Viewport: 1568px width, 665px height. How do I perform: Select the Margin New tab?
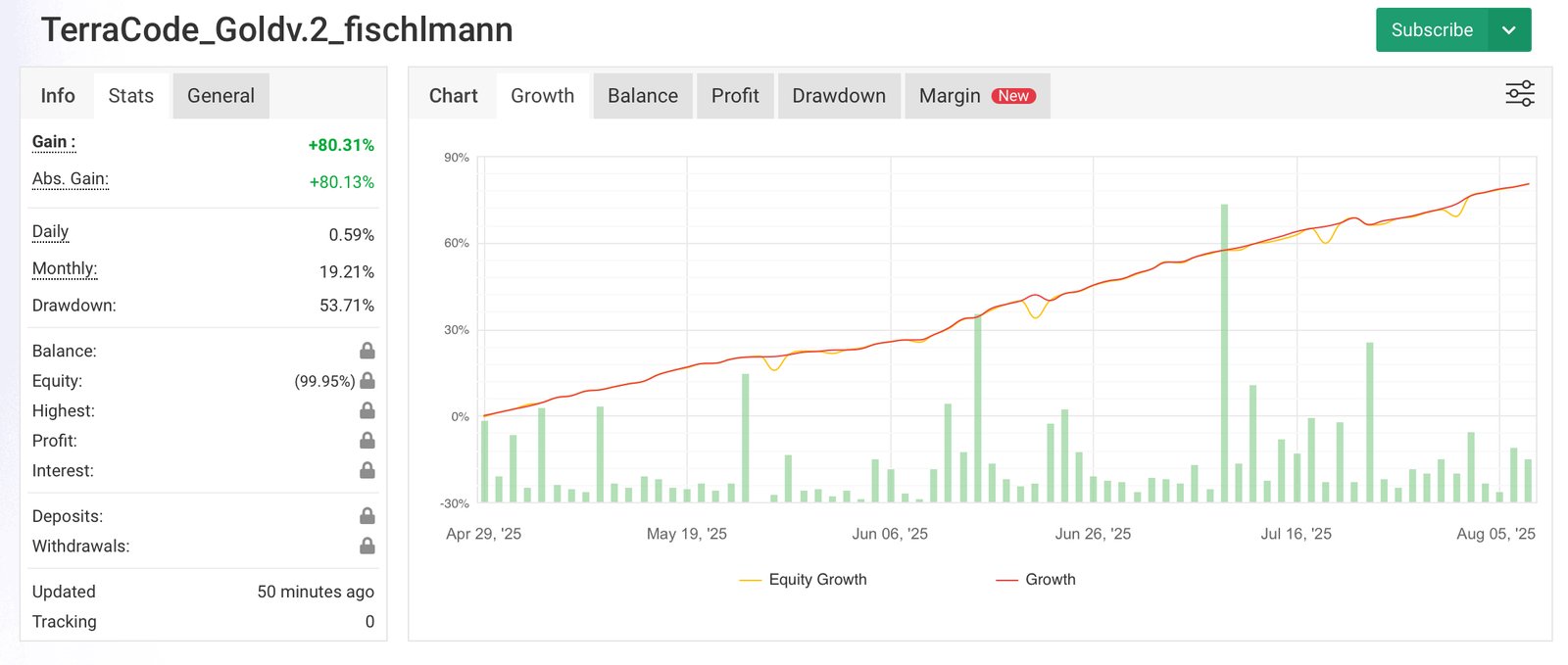pos(976,96)
